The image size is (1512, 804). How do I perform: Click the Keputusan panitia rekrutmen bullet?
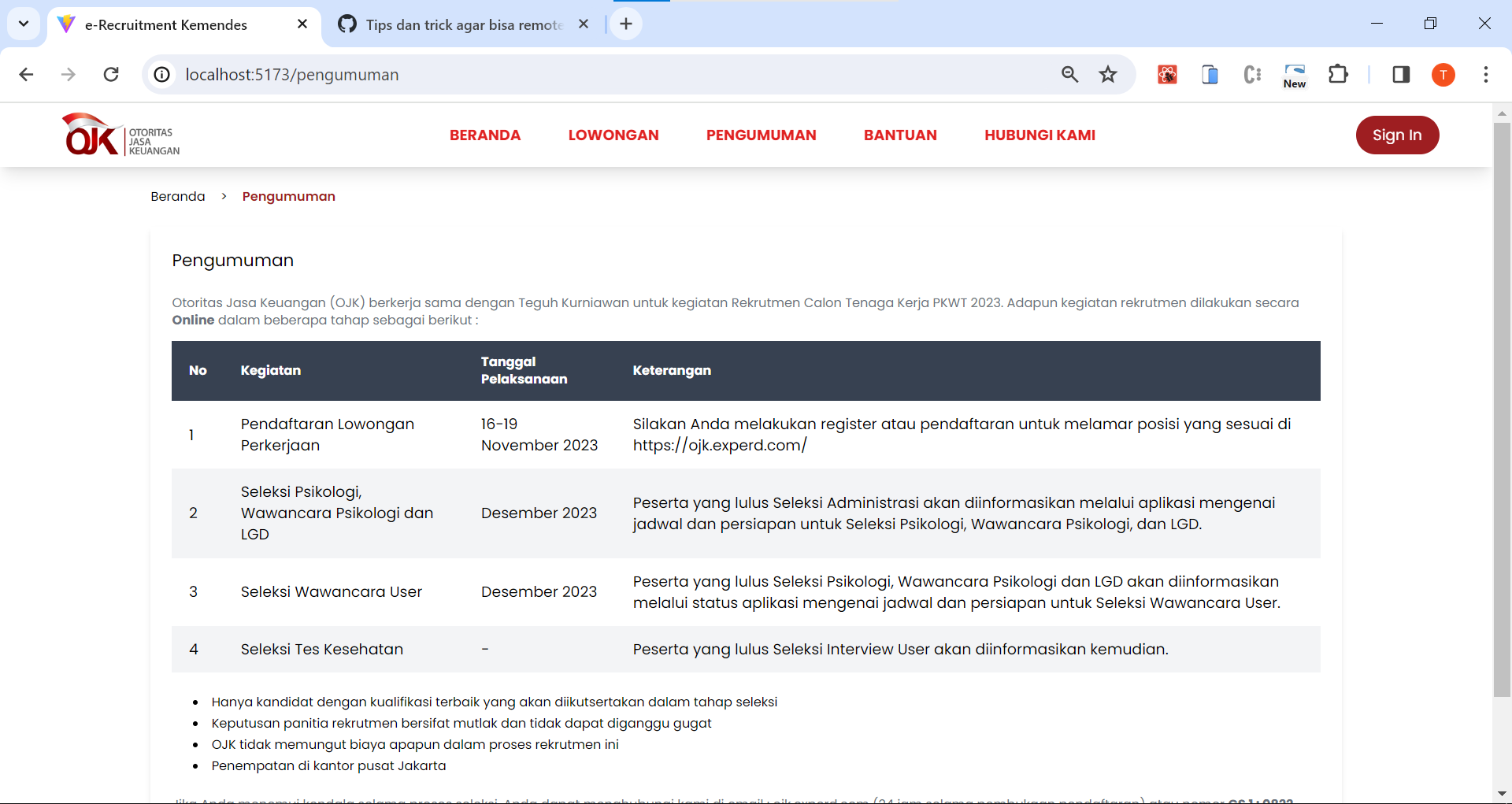click(x=461, y=723)
